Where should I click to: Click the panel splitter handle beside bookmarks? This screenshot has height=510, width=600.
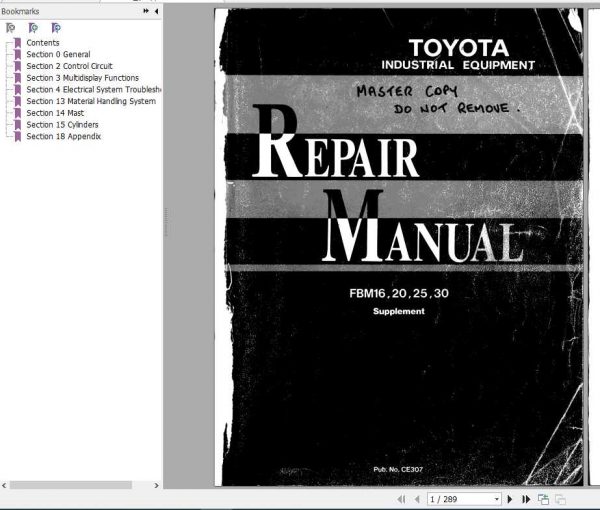click(166, 222)
